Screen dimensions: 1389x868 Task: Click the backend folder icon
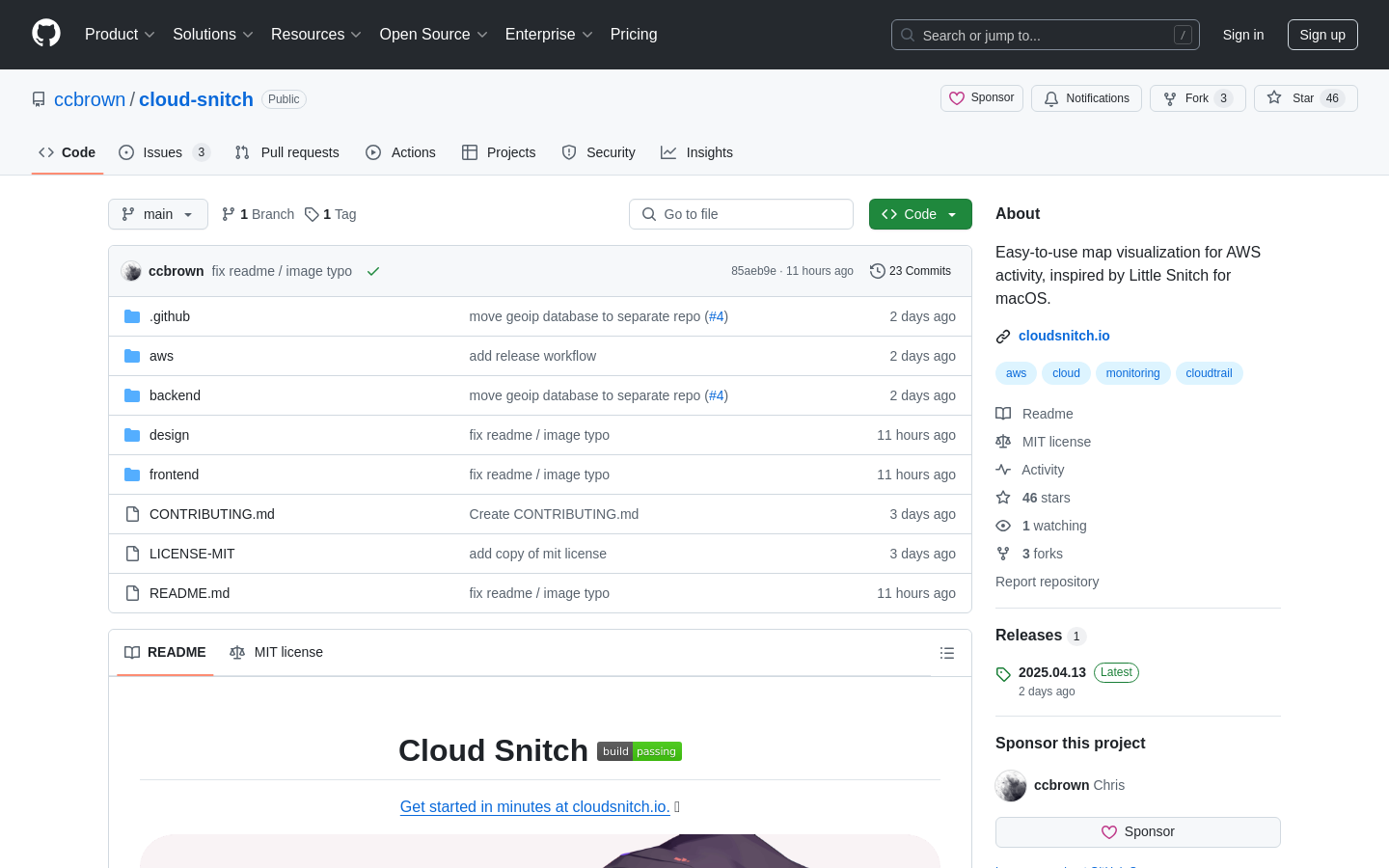click(x=132, y=395)
